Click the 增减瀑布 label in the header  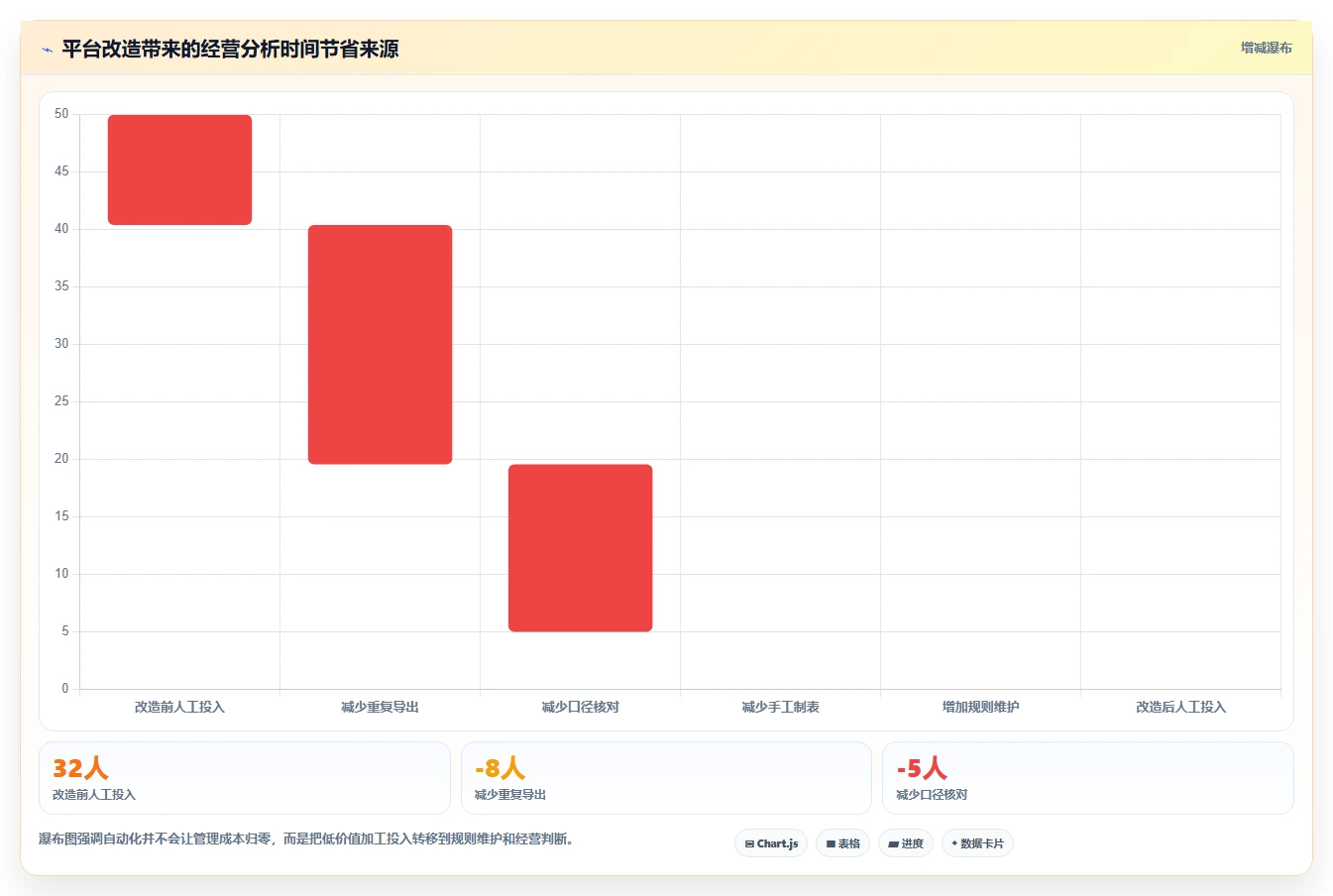click(1266, 48)
